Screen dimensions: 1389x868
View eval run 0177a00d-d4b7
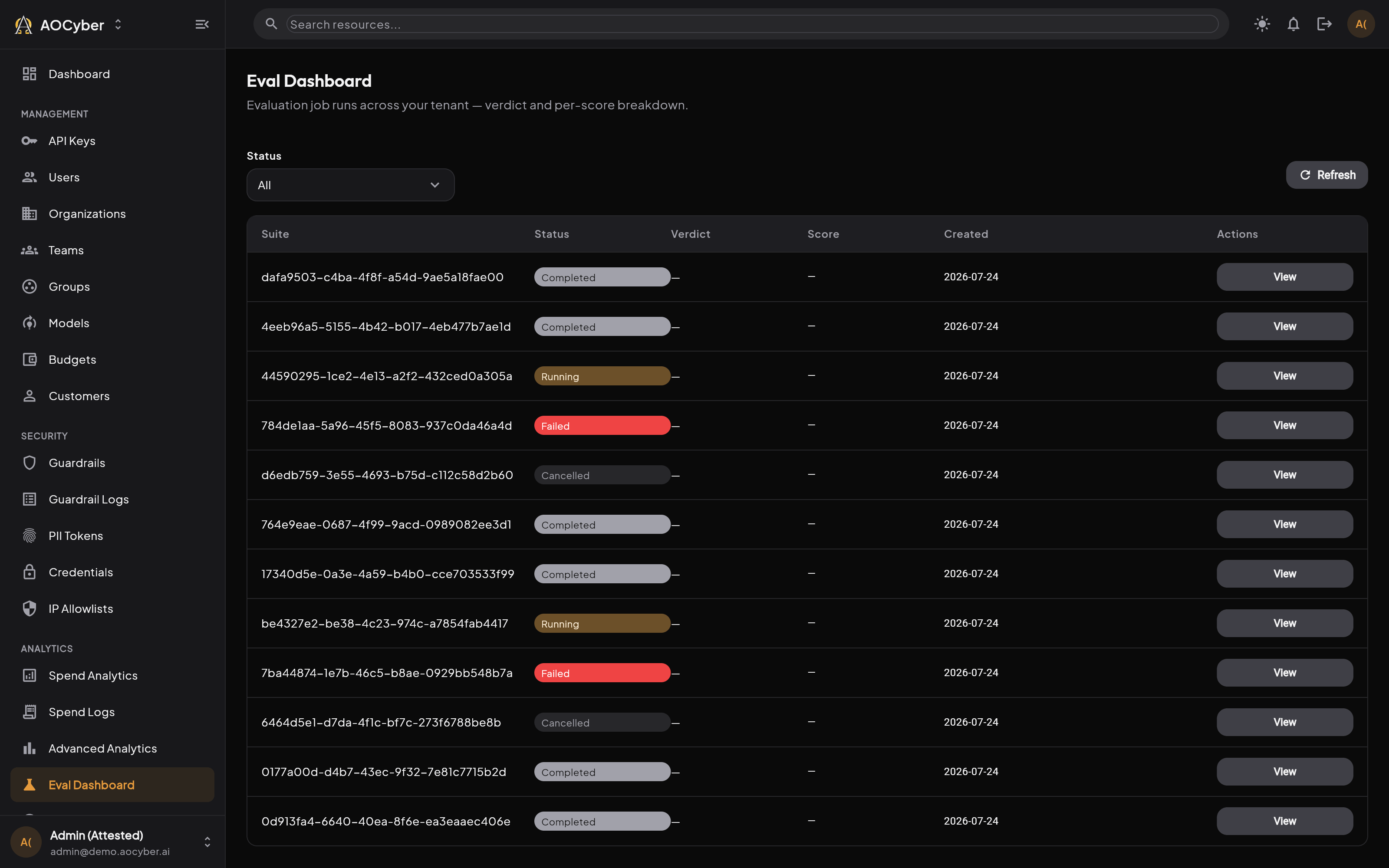click(1284, 772)
